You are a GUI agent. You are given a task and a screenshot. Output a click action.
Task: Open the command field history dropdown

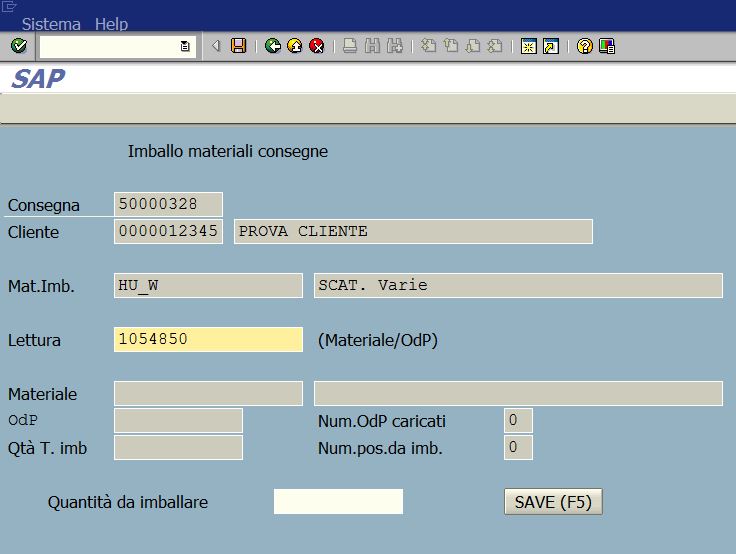pyautogui.click(x=185, y=46)
